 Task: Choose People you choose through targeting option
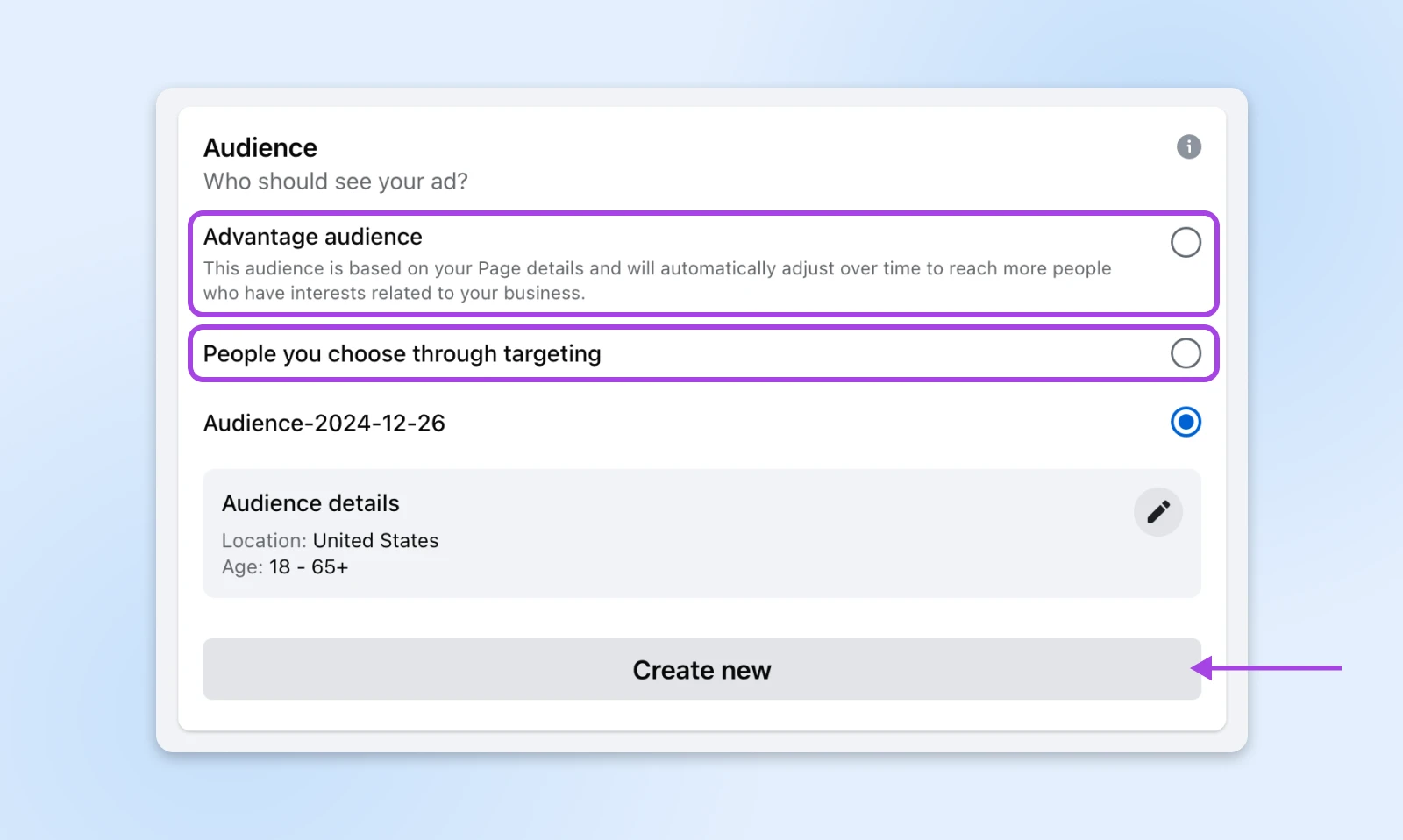point(1186,353)
